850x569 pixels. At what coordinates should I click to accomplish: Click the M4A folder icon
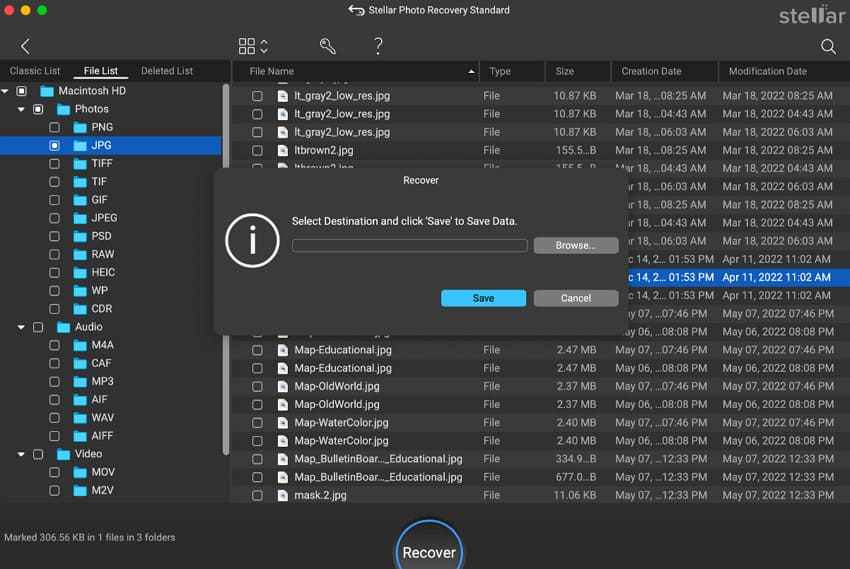[80, 345]
